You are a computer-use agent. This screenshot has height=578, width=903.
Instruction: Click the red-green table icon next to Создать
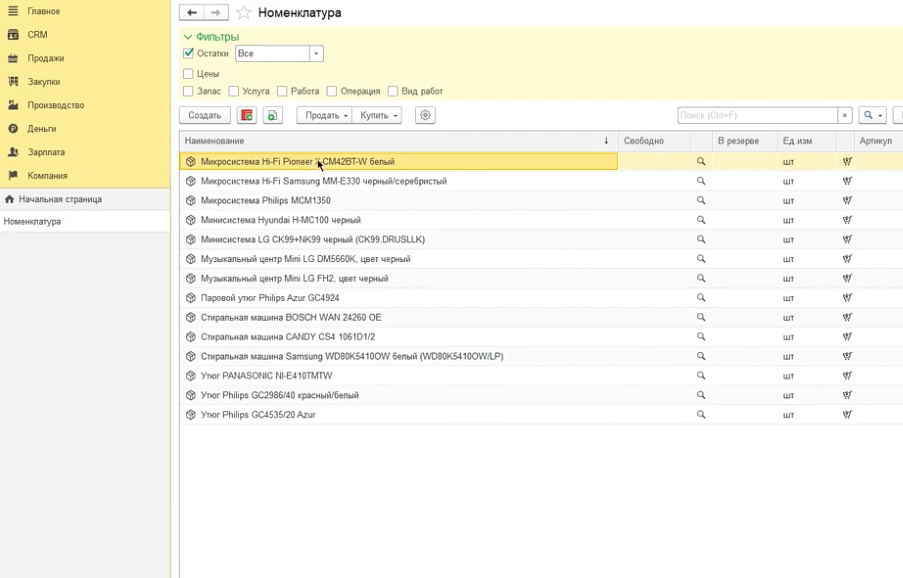(x=246, y=115)
